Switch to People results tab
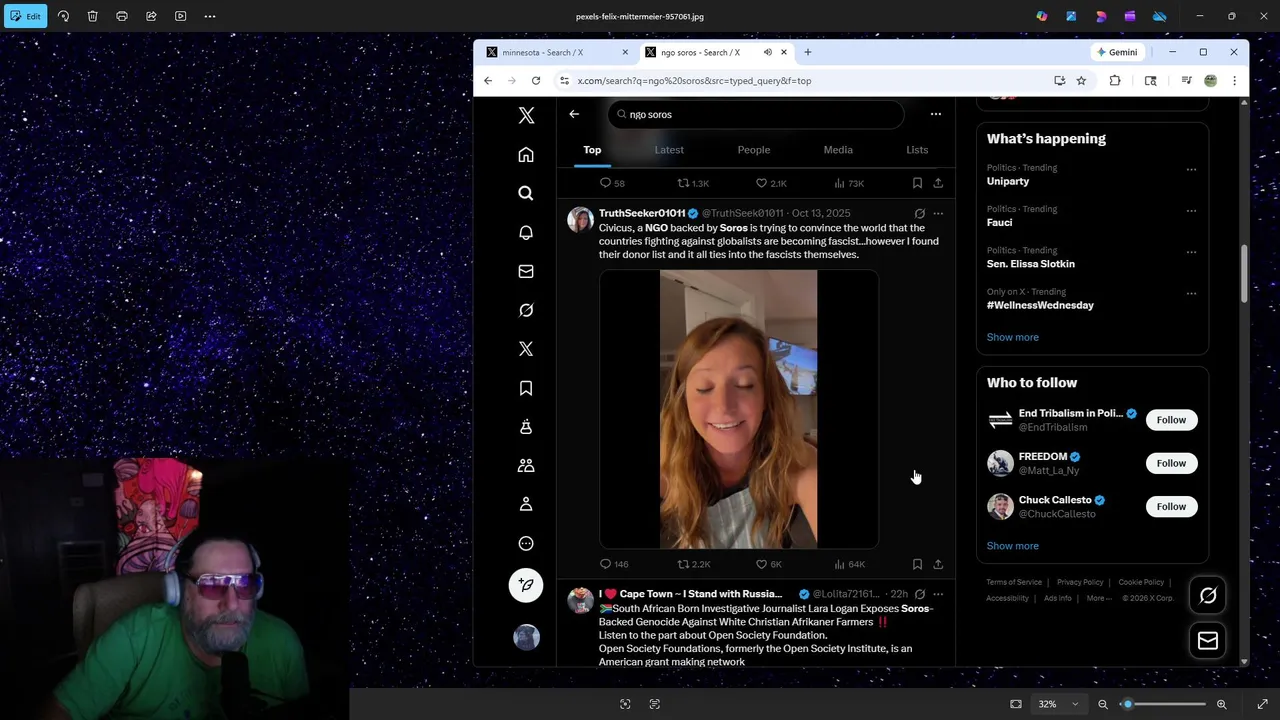Viewport: 1280px width, 720px height. pyautogui.click(x=754, y=150)
